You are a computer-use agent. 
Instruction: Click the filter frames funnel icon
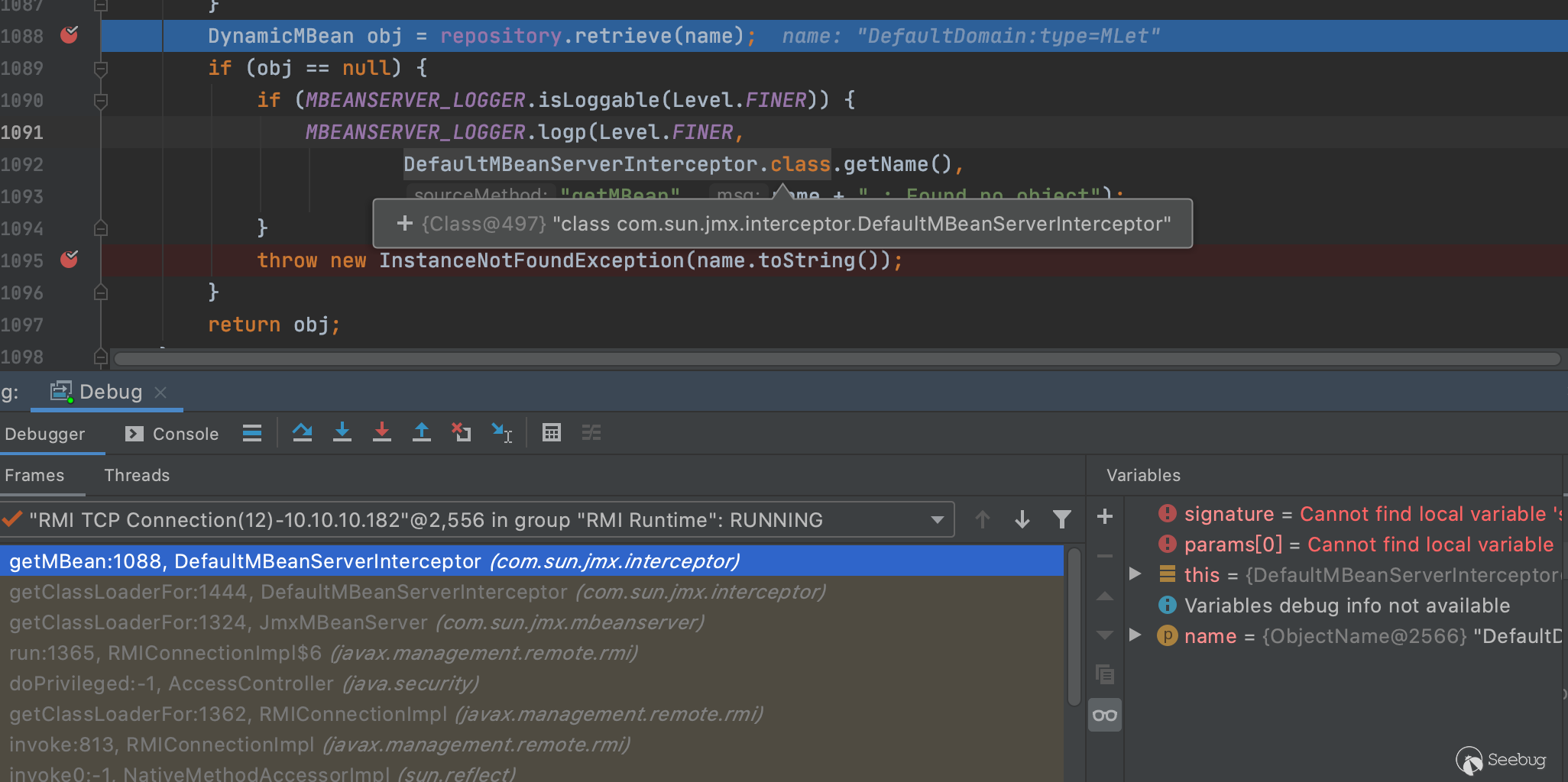pyautogui.click(x=1061, y=520)
